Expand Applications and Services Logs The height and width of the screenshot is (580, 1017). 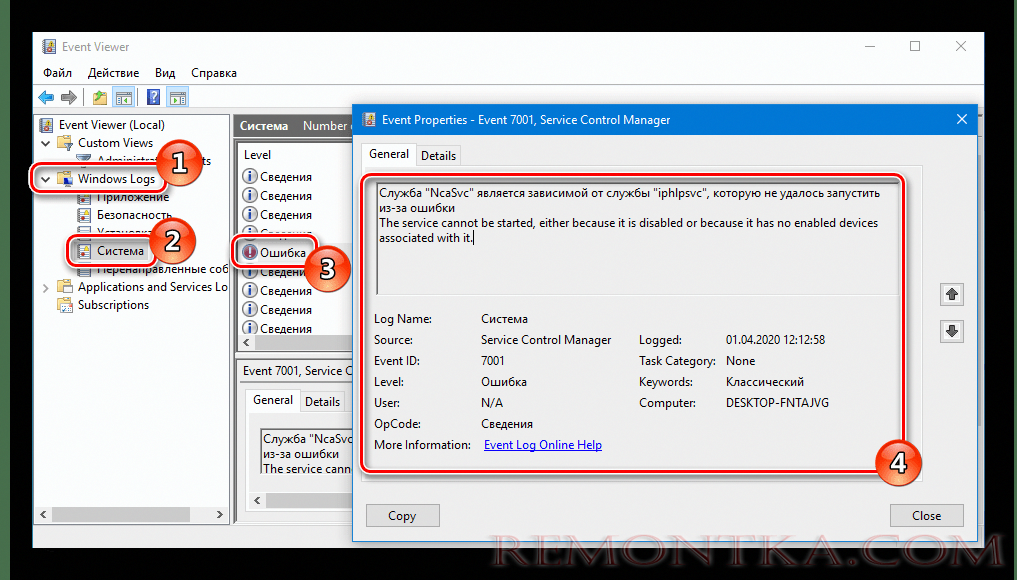[x=45, y=286]
